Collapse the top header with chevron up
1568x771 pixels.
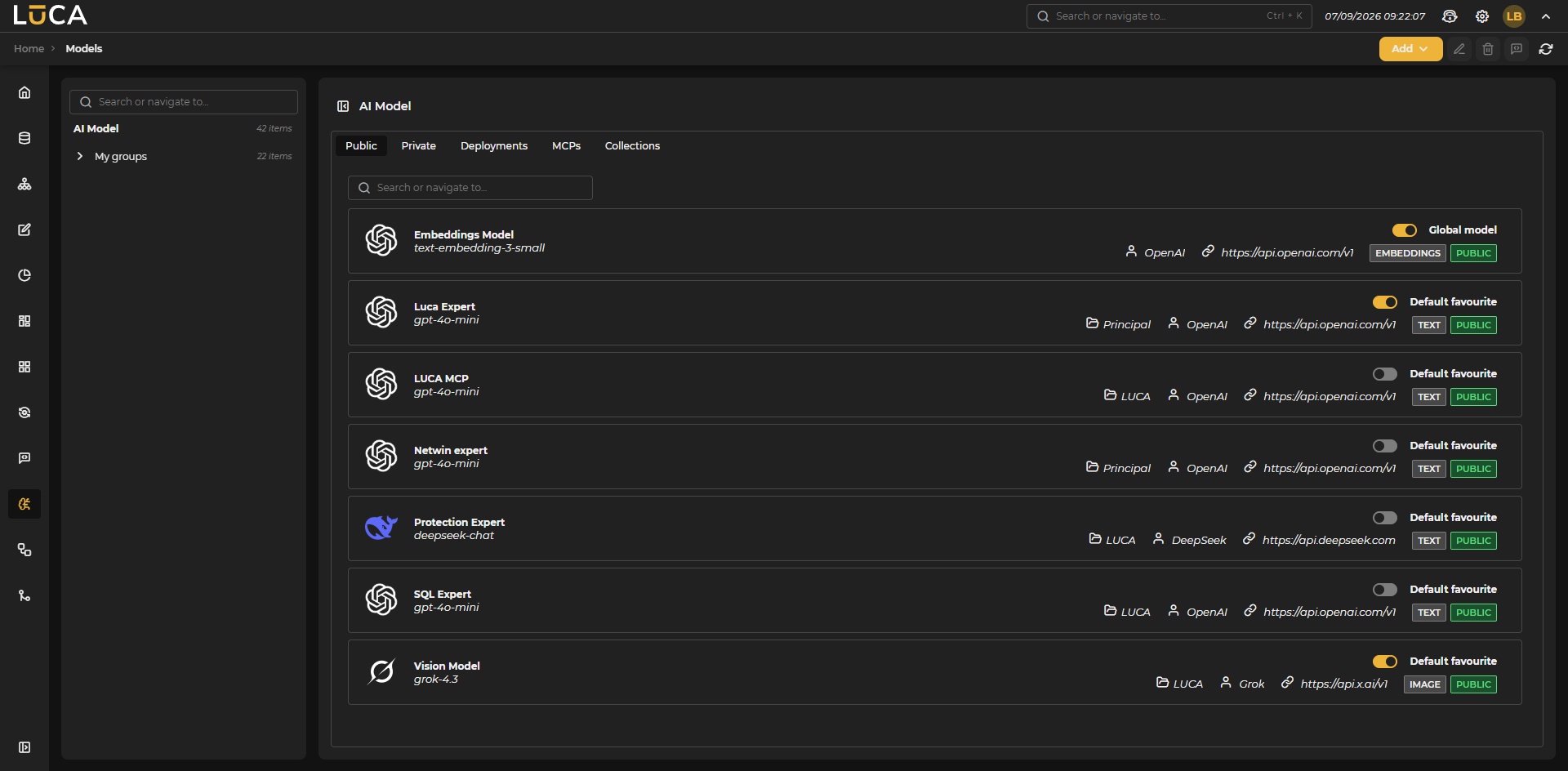coord(1546,16)
